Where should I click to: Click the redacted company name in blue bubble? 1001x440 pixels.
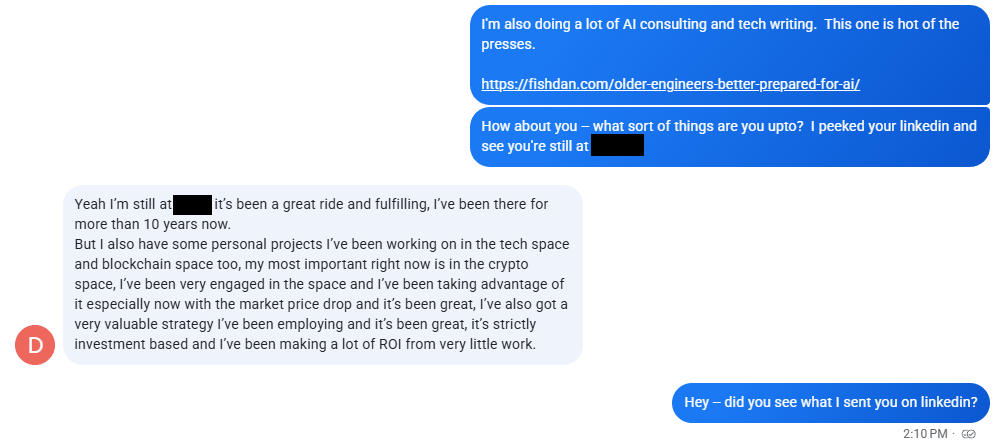tap(617, 147)
